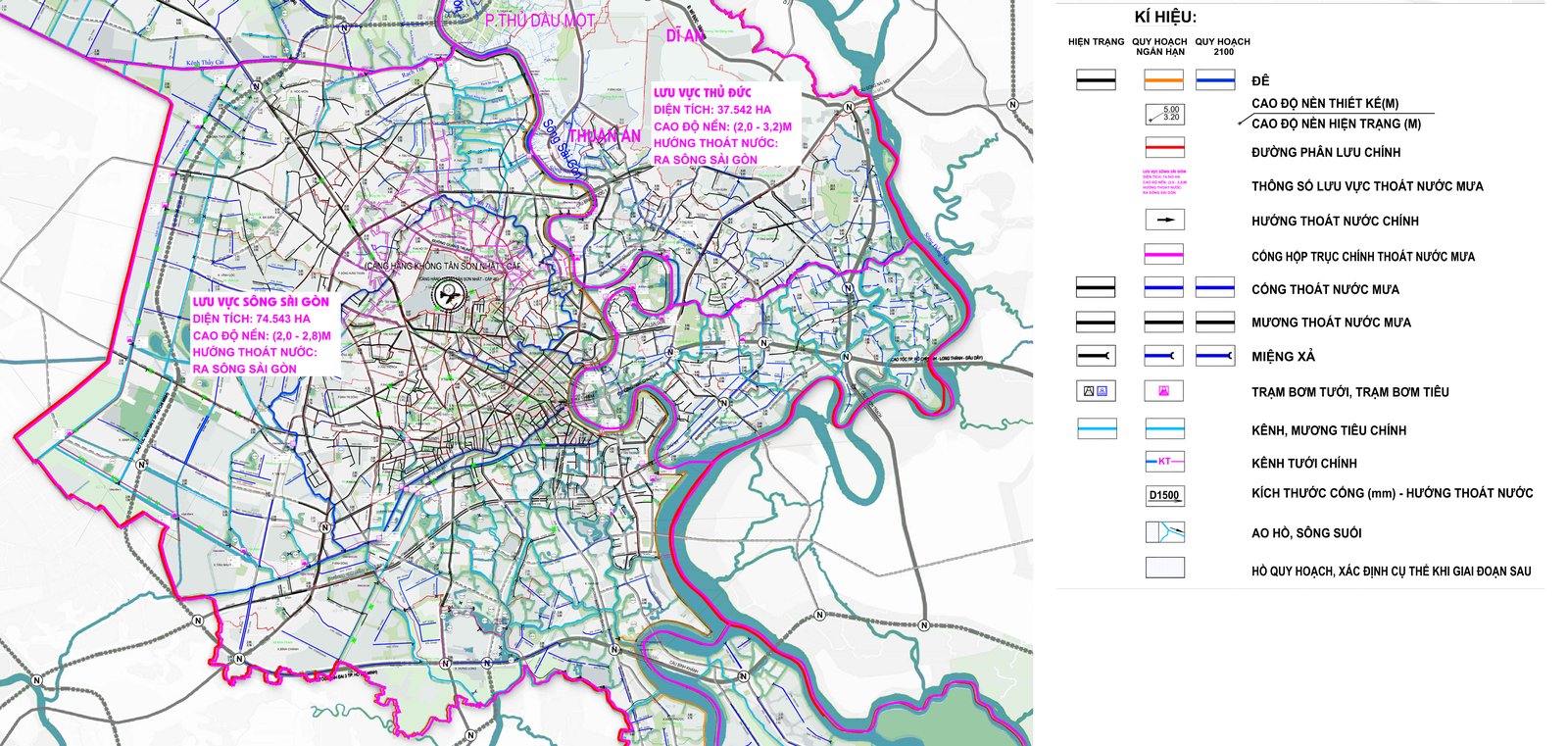The width and height of the screenshot is (1568, 746).
Task: Click the Hồ quy hoạch legend box
Action: [1164, 568]
